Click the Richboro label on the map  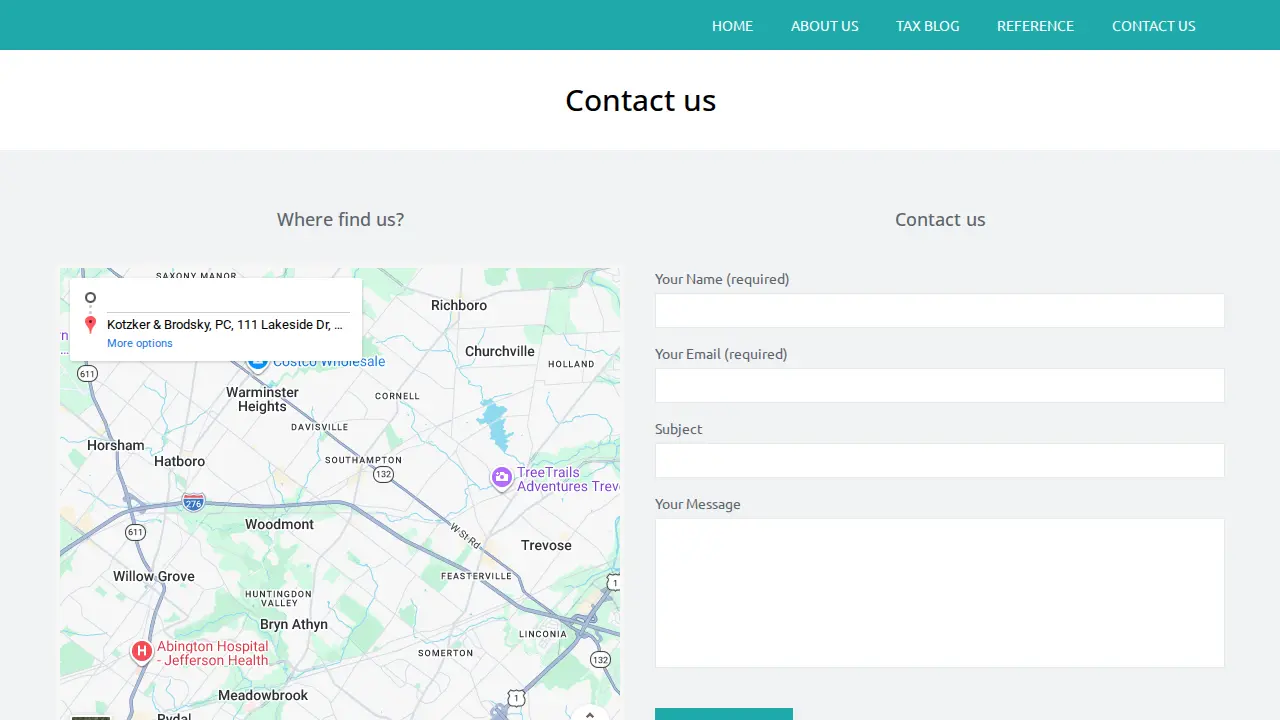pyautogui.click(x=459, y=305)
